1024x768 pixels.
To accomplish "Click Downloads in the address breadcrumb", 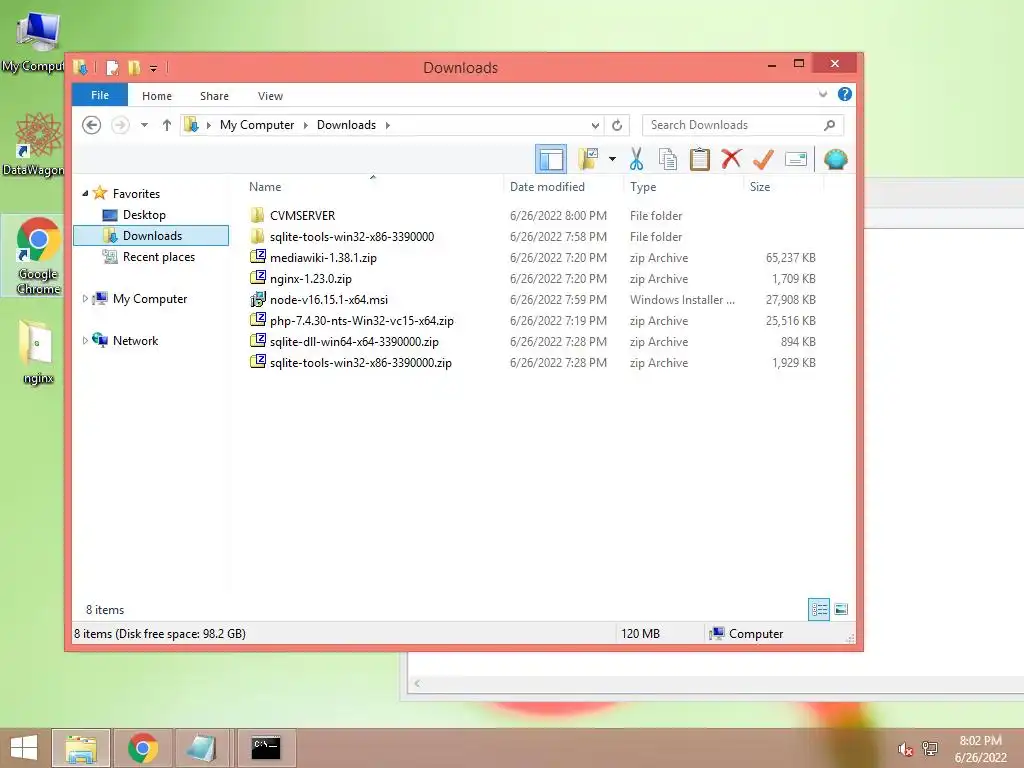I will [x=346, y=125].
